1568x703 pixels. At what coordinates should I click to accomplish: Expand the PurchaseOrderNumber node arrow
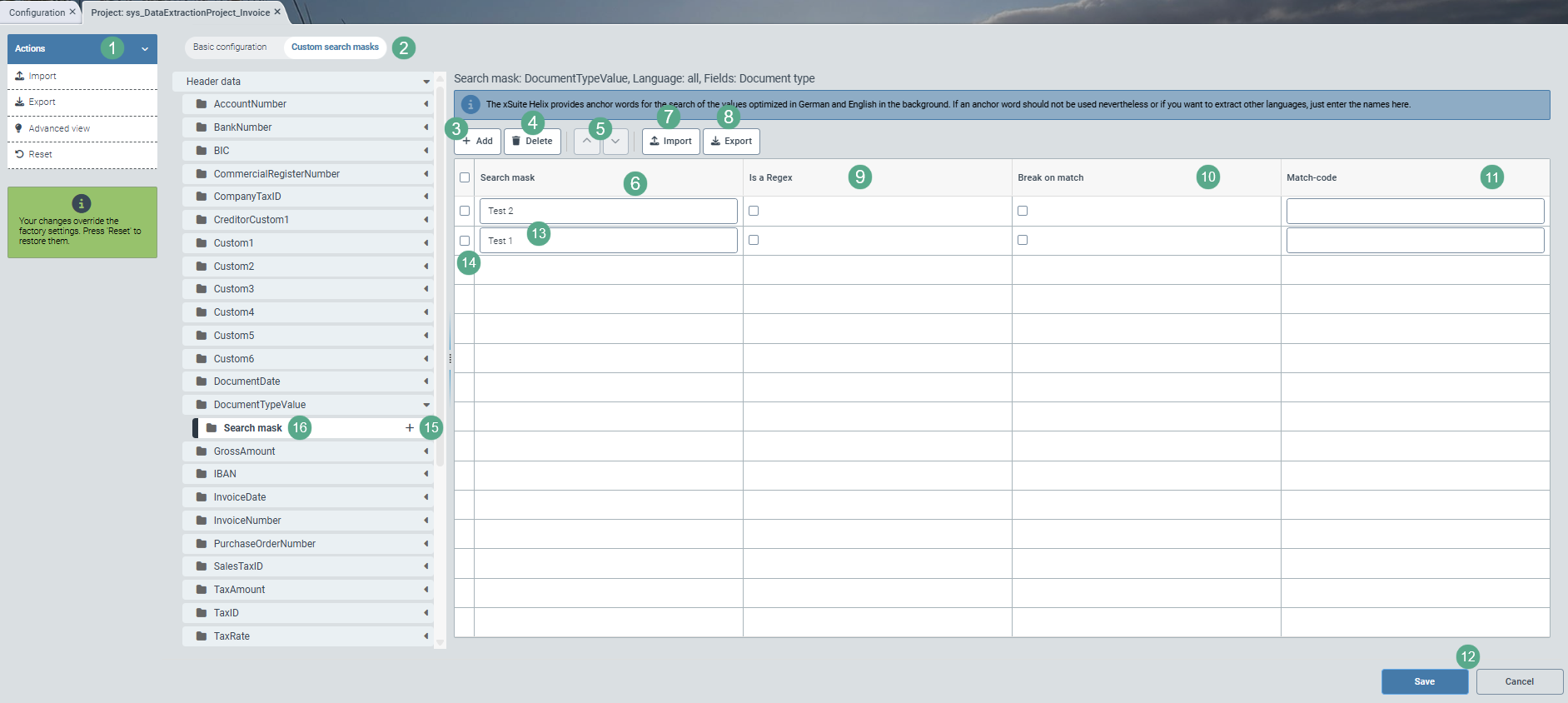tap(426, 544)
